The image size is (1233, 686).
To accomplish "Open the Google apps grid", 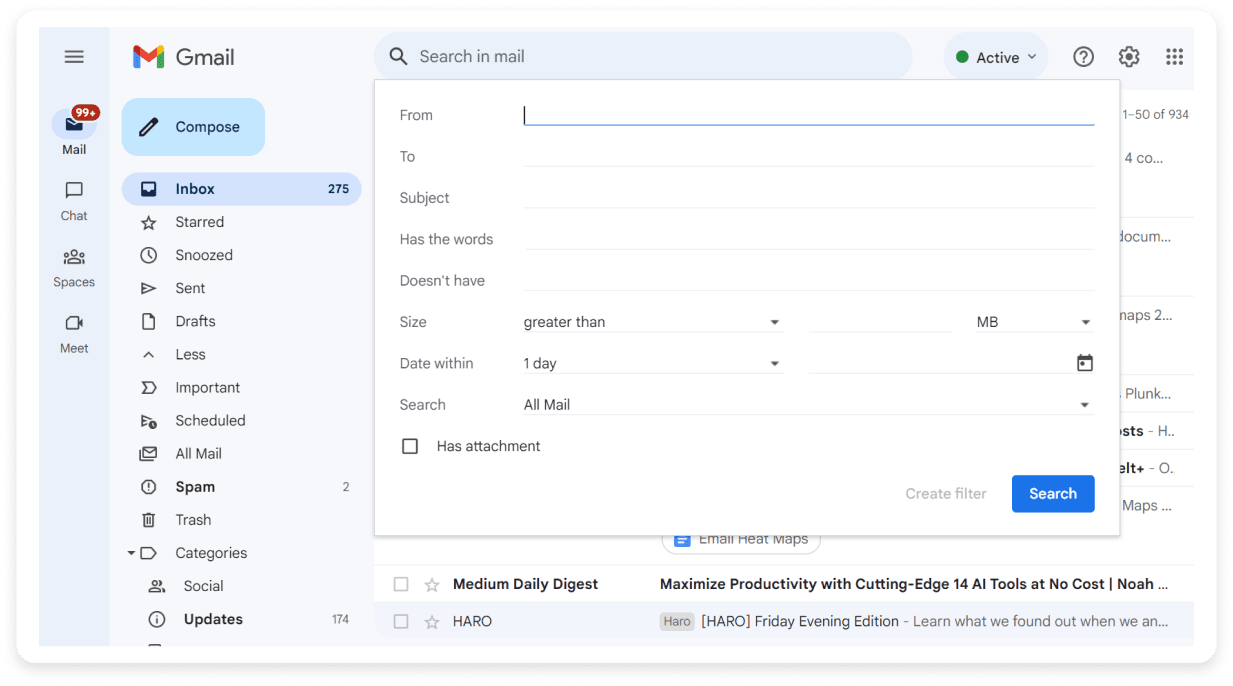I will click(x=1174, y=57).
